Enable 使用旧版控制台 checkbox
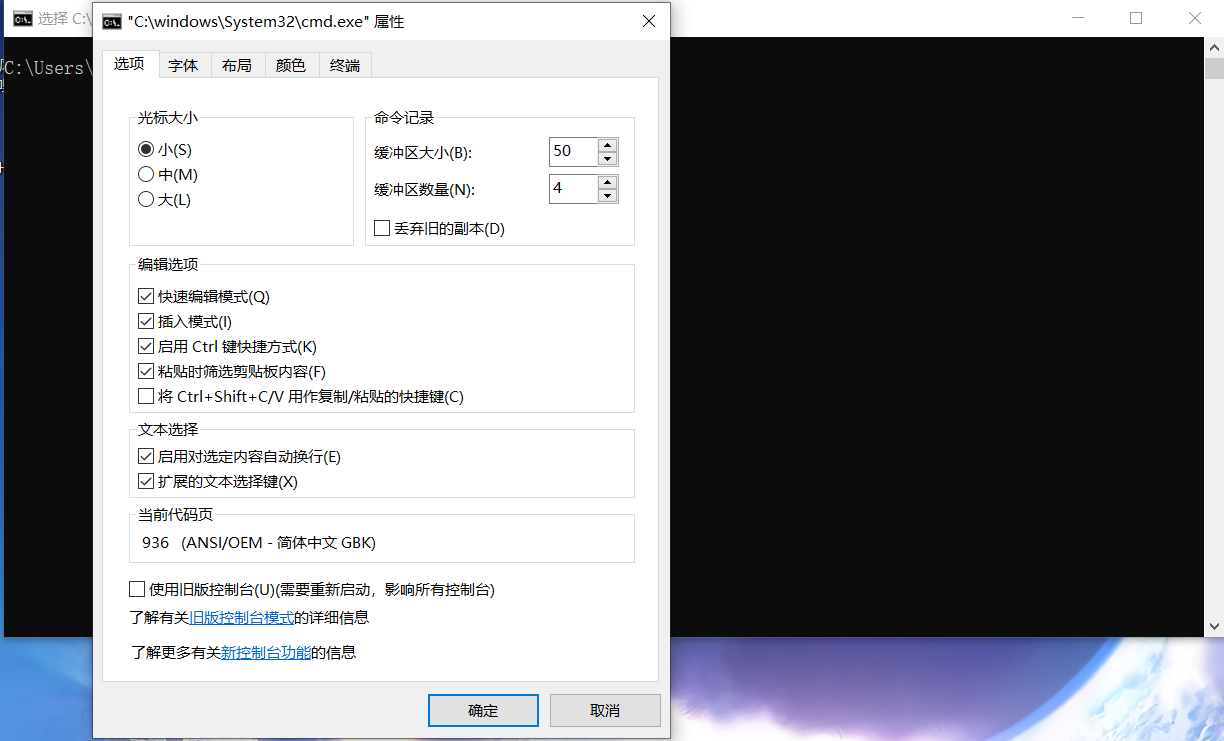The height and width of the screenshot is (741, 1224). pos(137,589)
